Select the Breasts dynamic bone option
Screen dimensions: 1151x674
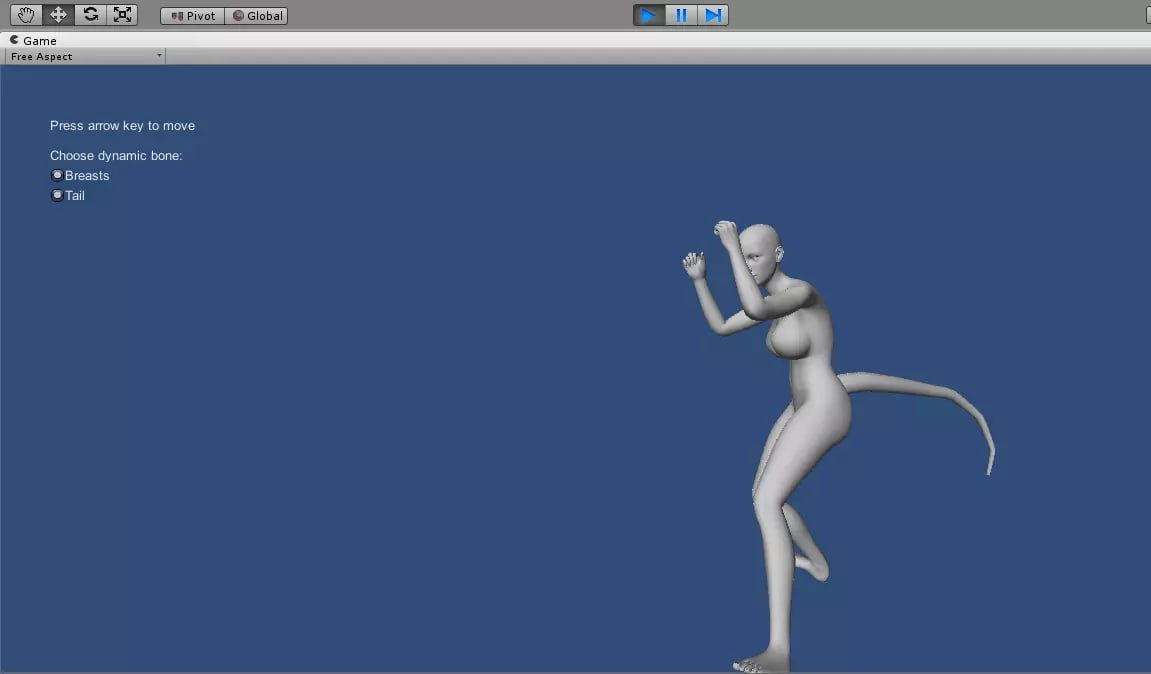[x=57, y=174]
